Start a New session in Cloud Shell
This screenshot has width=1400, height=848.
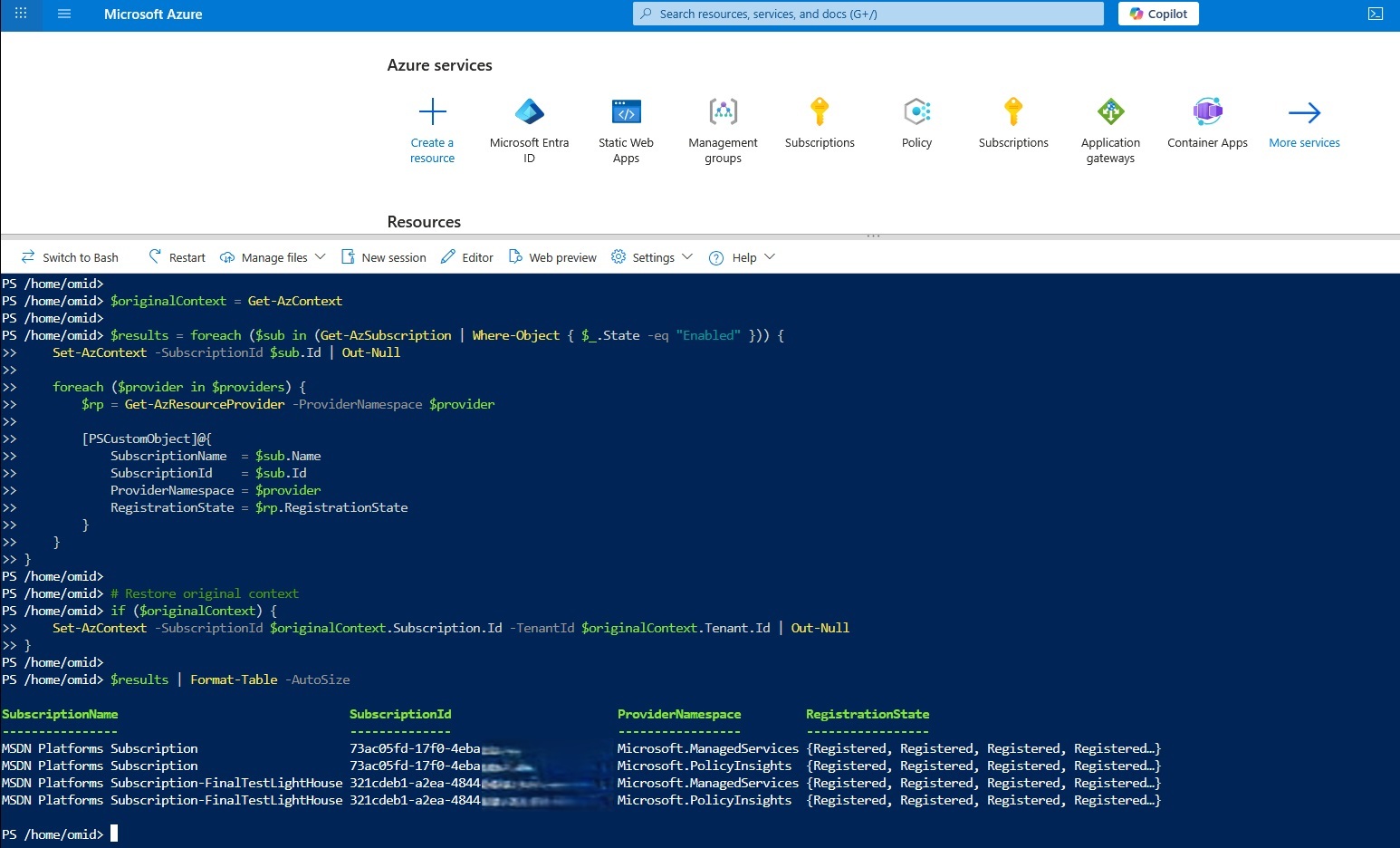click(384, 257)
